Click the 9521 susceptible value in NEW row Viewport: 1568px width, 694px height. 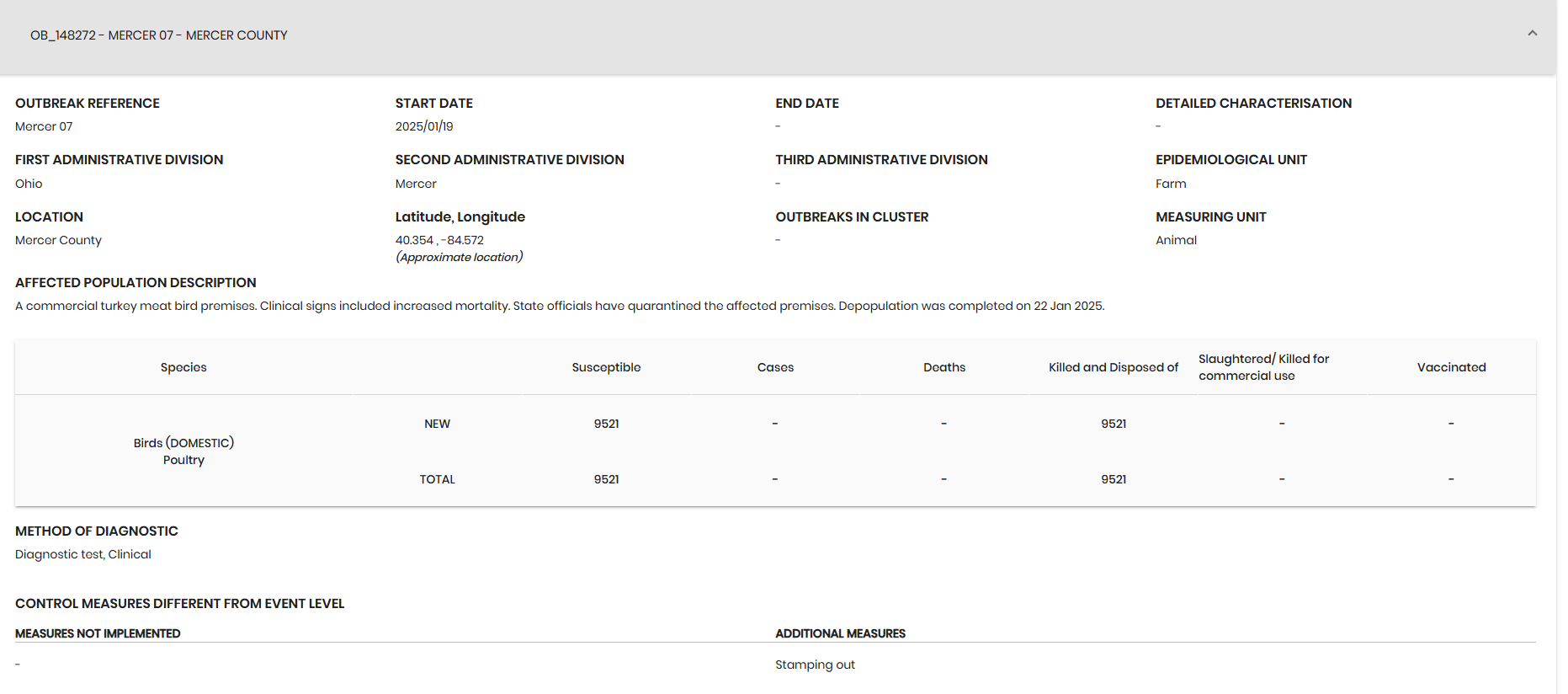[x=606, y=424]
